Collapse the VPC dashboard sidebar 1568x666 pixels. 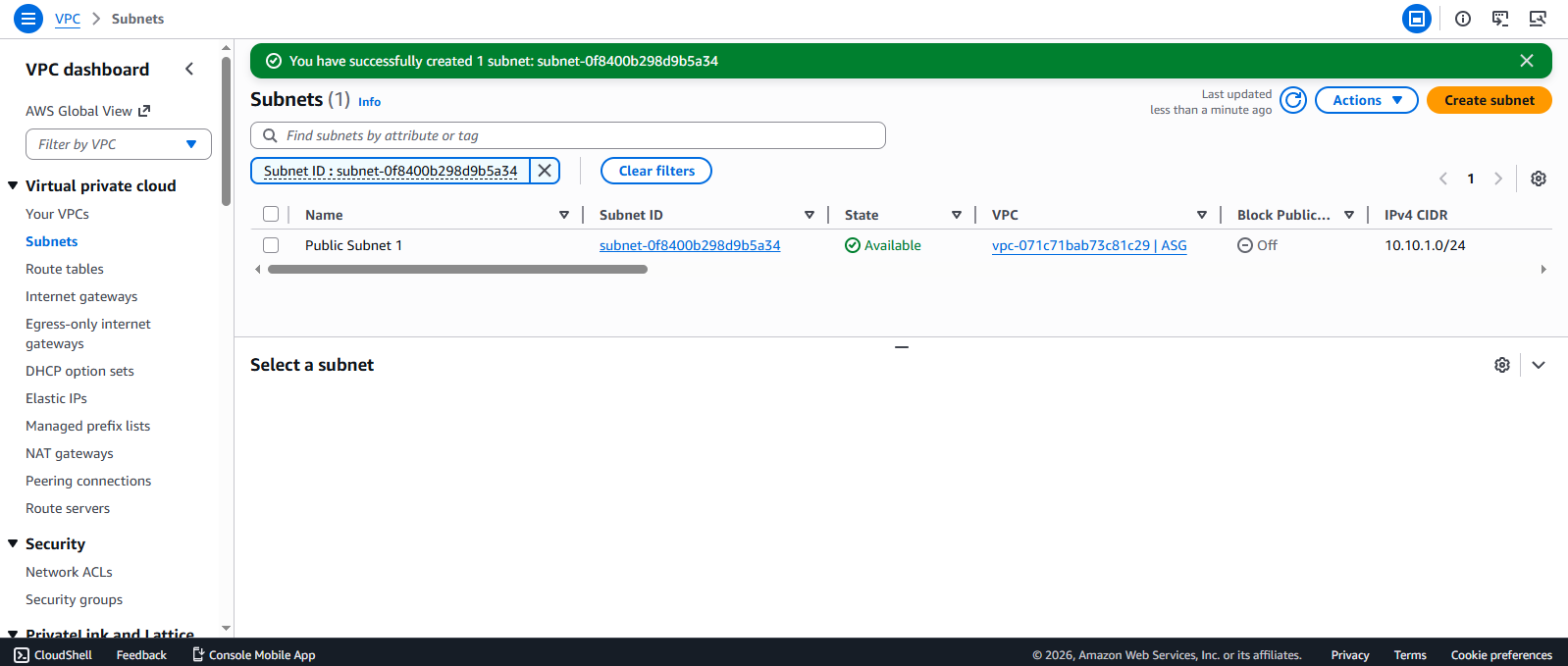click(189, 69)
